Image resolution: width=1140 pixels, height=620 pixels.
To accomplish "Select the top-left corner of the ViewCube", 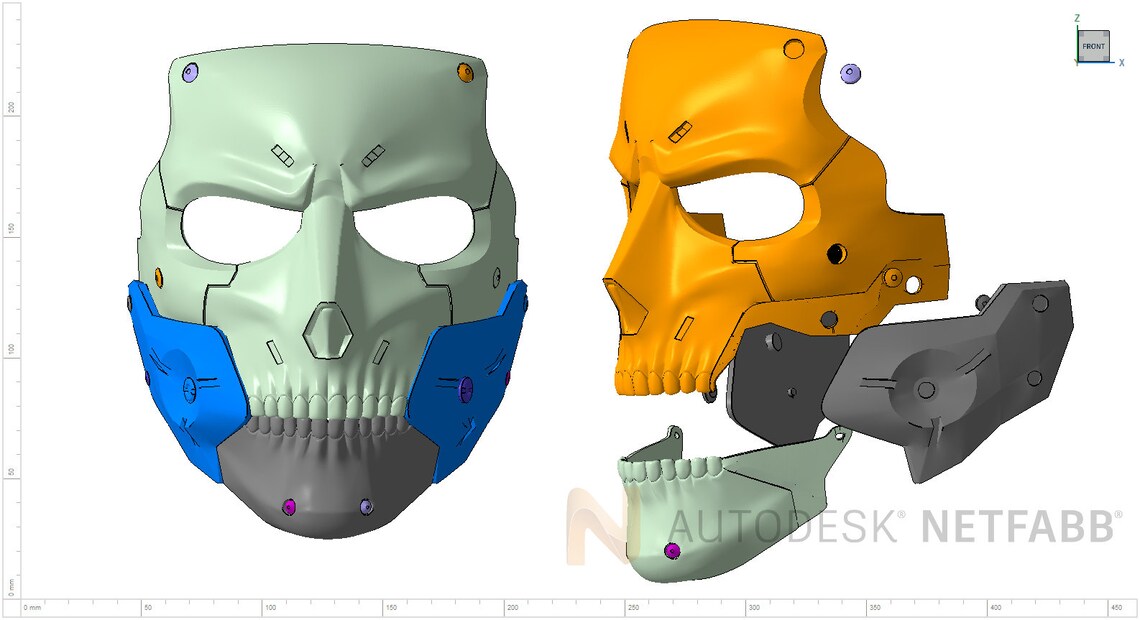I will pos(1081,33).
